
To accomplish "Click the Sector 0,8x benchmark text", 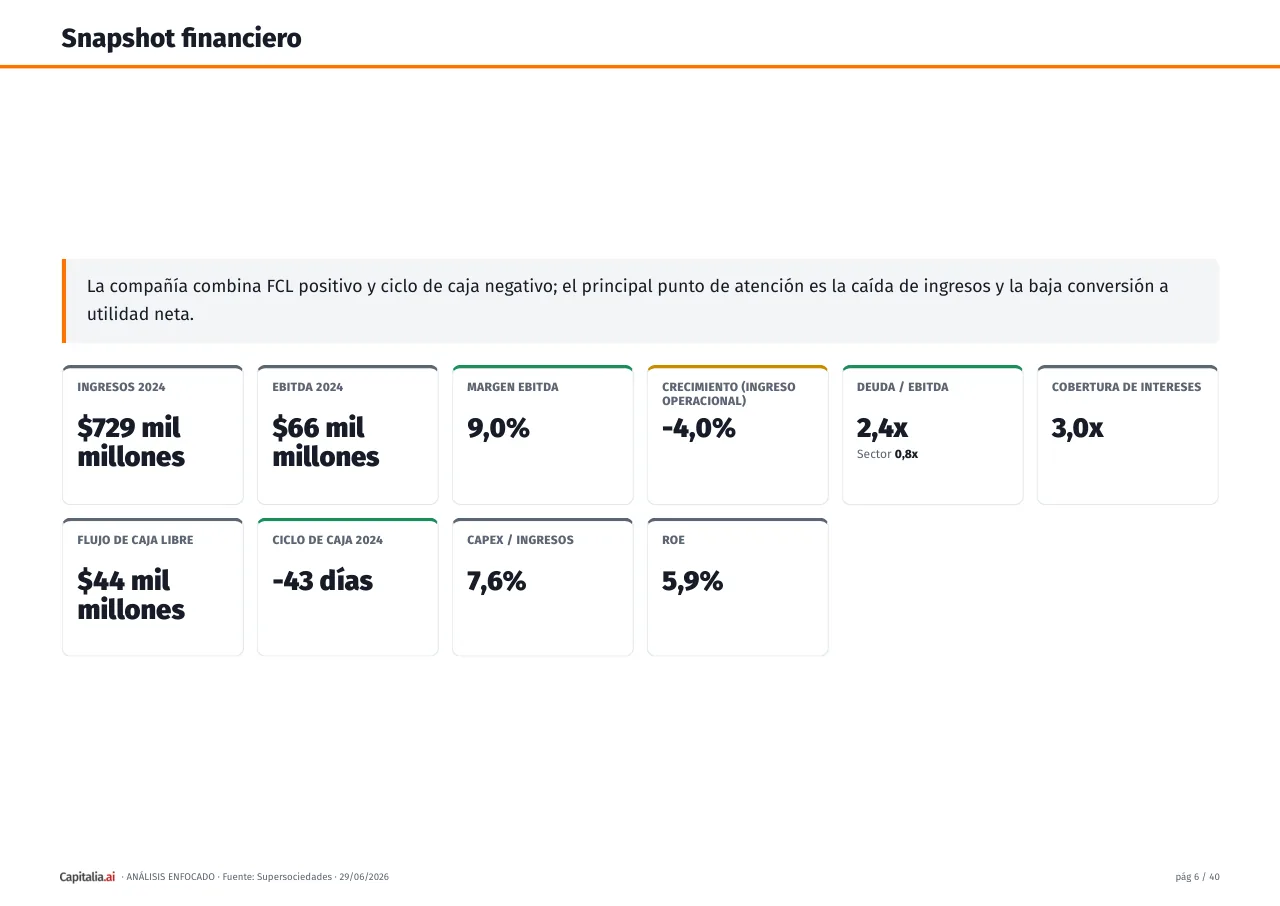I will click(887, 454).
